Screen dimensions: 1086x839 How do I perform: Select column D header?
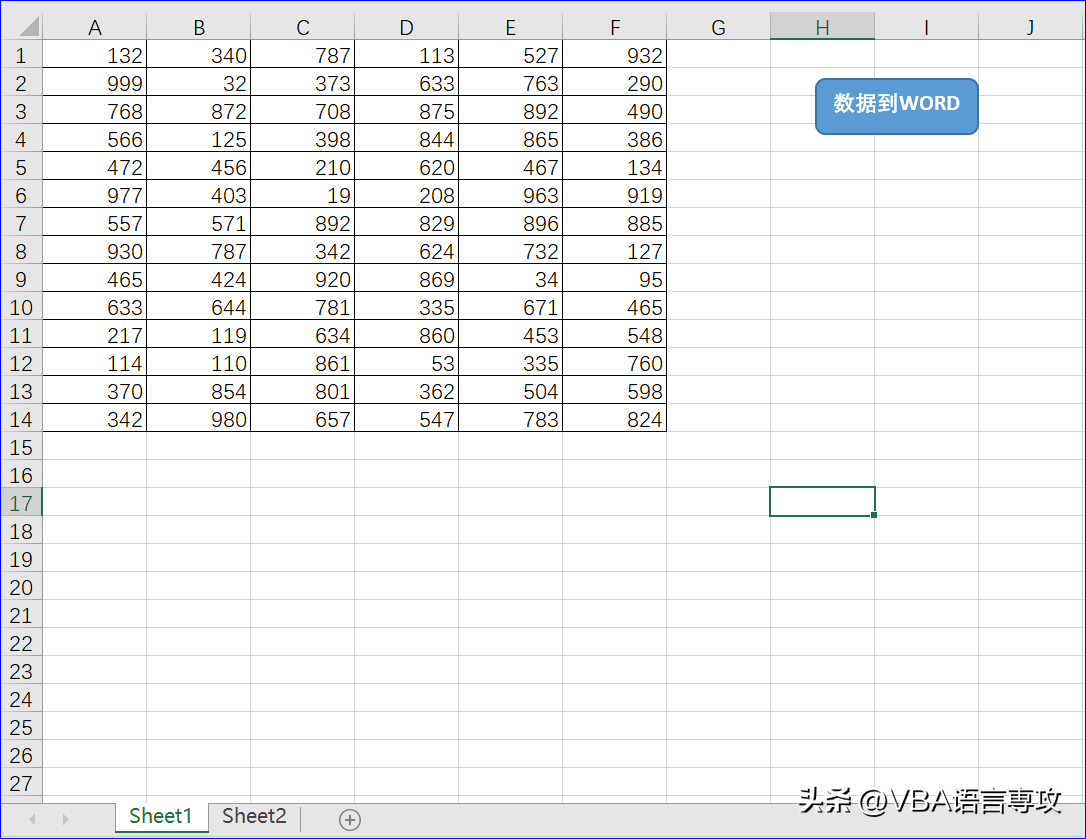tap(407, 27)
